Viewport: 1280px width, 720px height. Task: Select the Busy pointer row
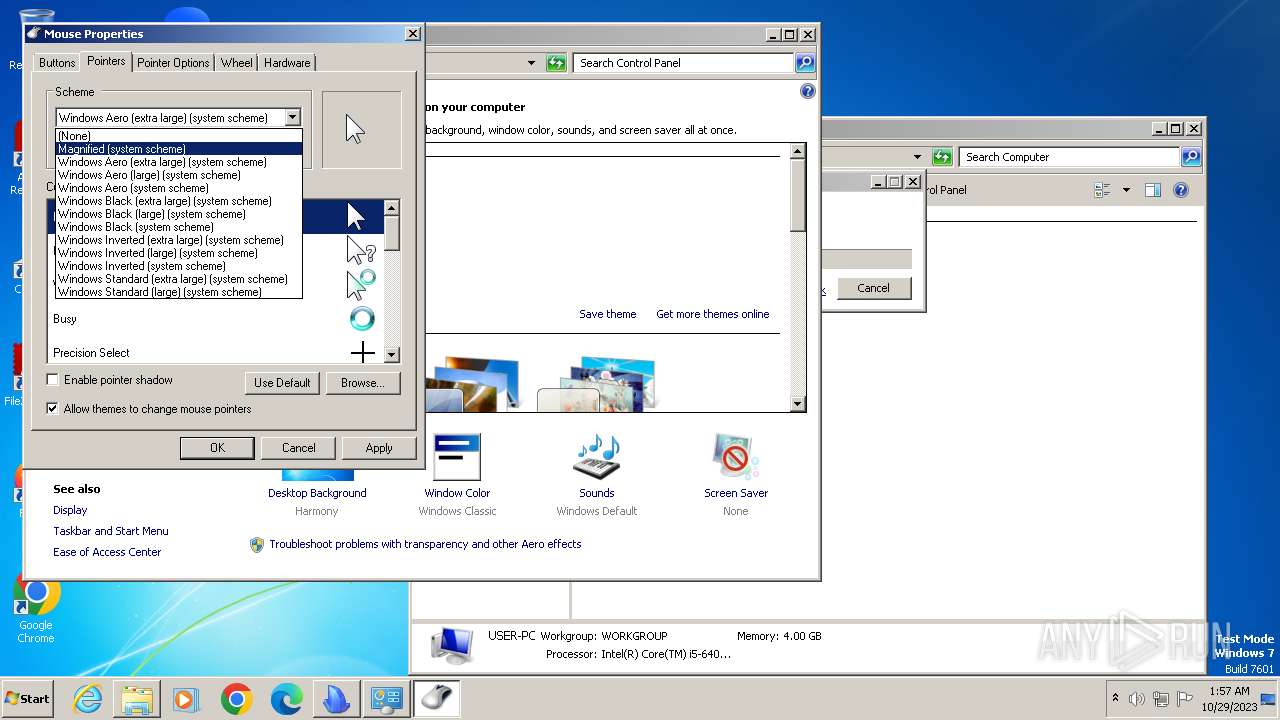pos(215,319)
